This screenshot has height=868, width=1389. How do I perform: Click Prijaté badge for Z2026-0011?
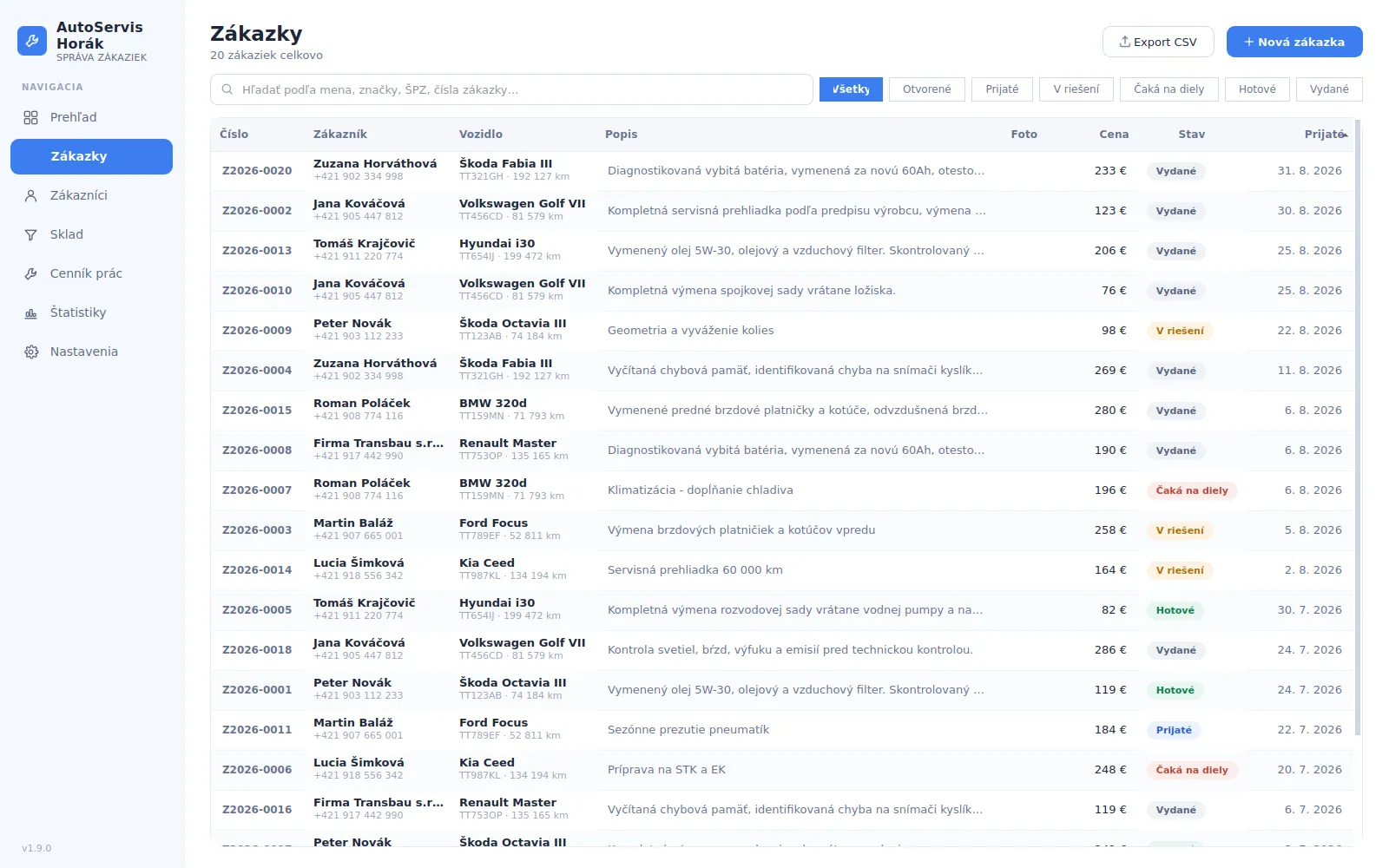coord(1174,730)
